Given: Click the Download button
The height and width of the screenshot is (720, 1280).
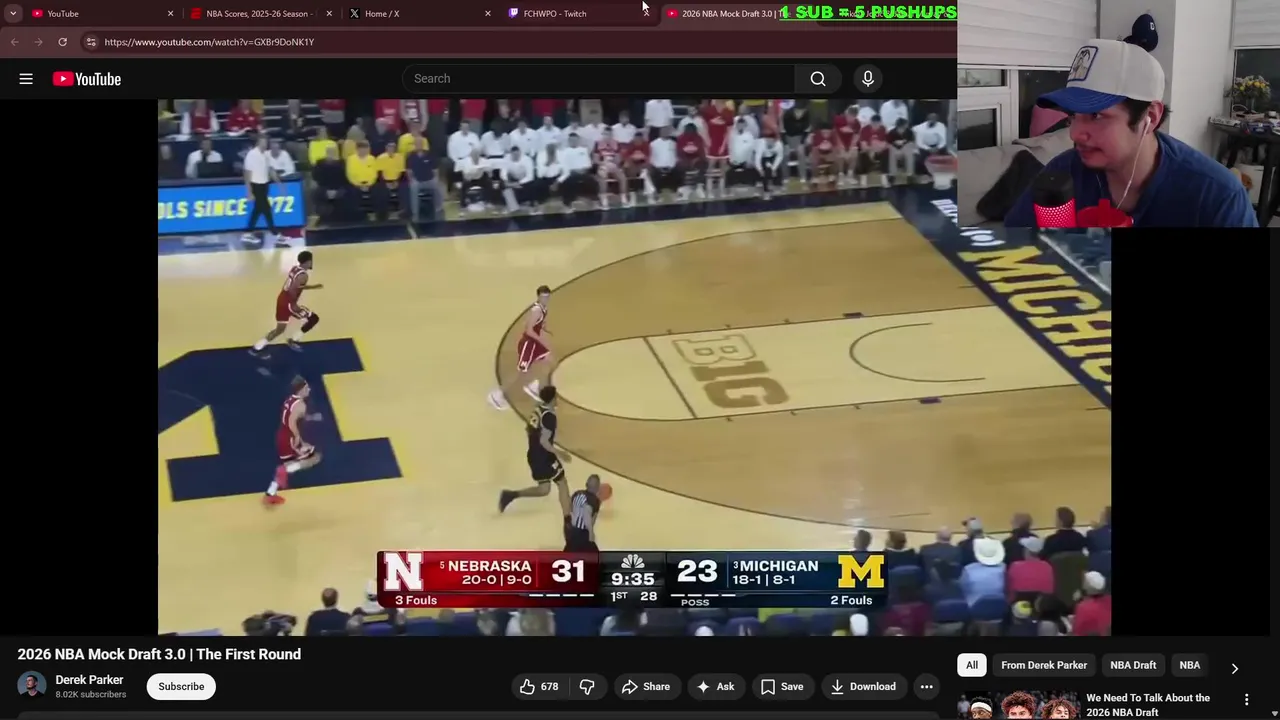Looking at the screenshot, I should [863, 687].
